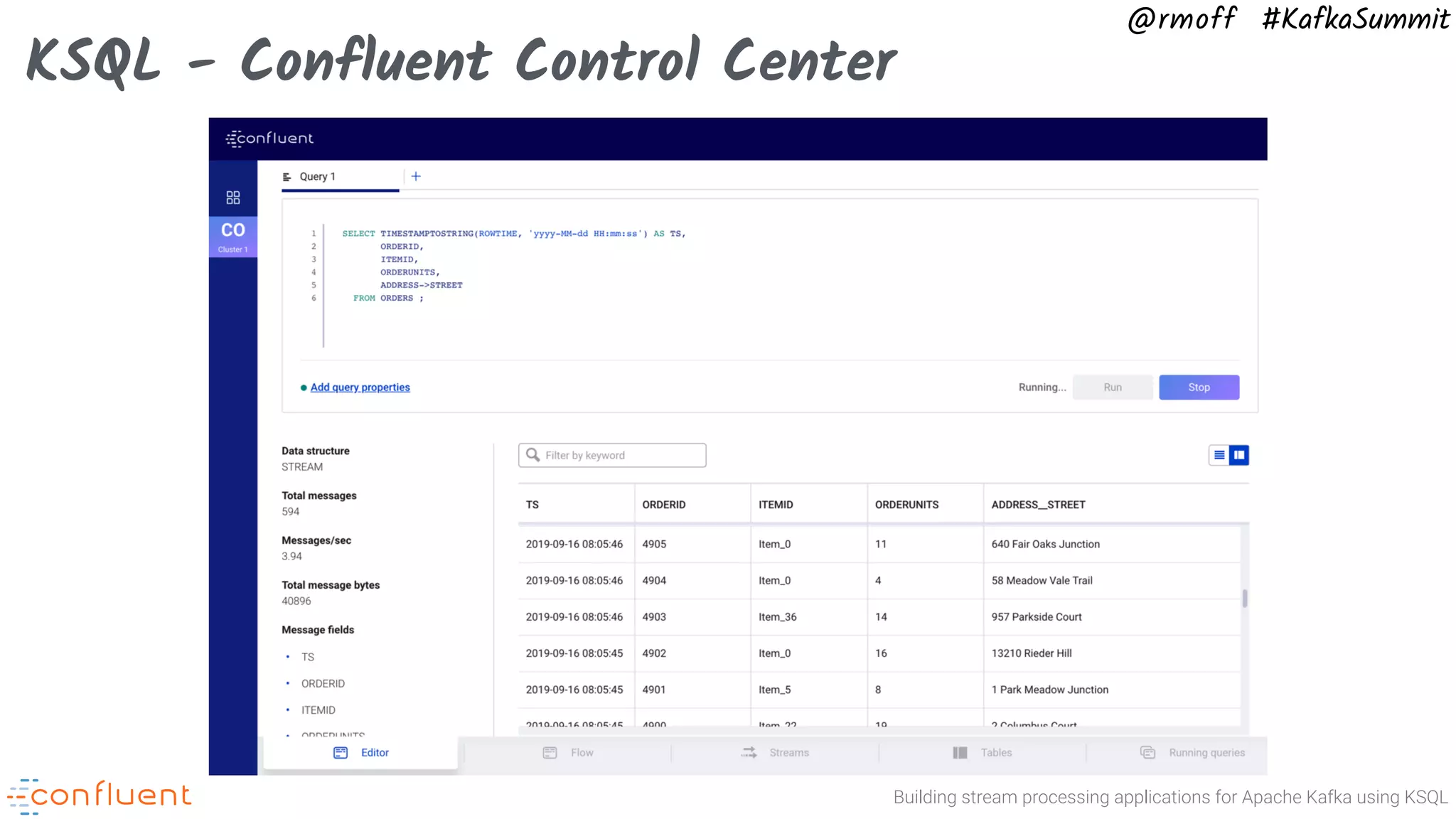
Task: Switch to the Editor tab
Action: pyautogui.click(x=361, y=753)
